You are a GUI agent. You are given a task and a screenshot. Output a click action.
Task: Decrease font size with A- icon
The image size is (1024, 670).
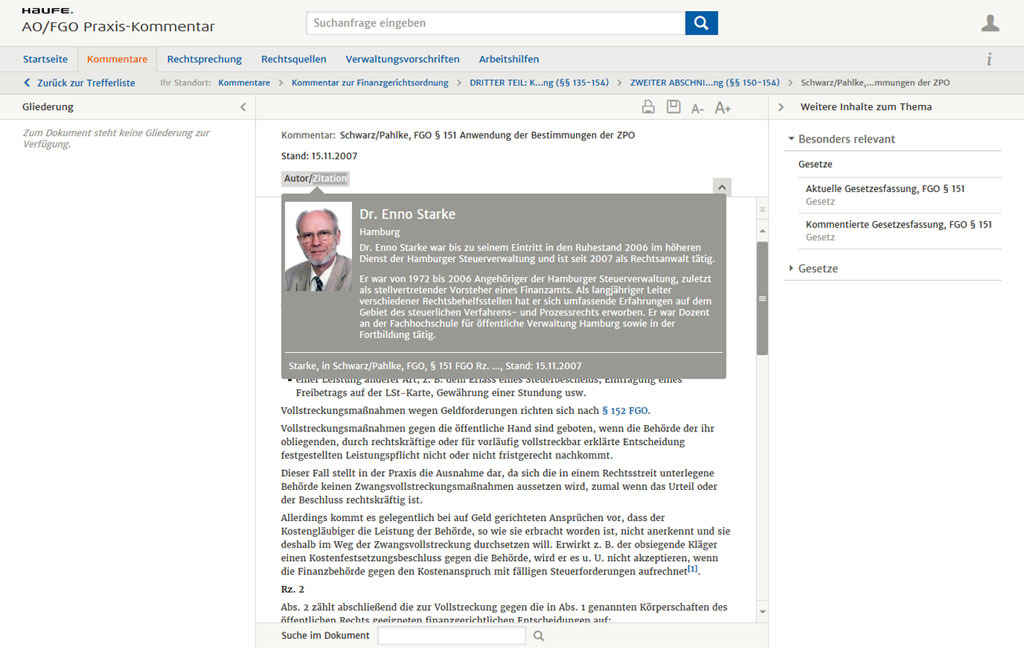(x=697, y=108)
